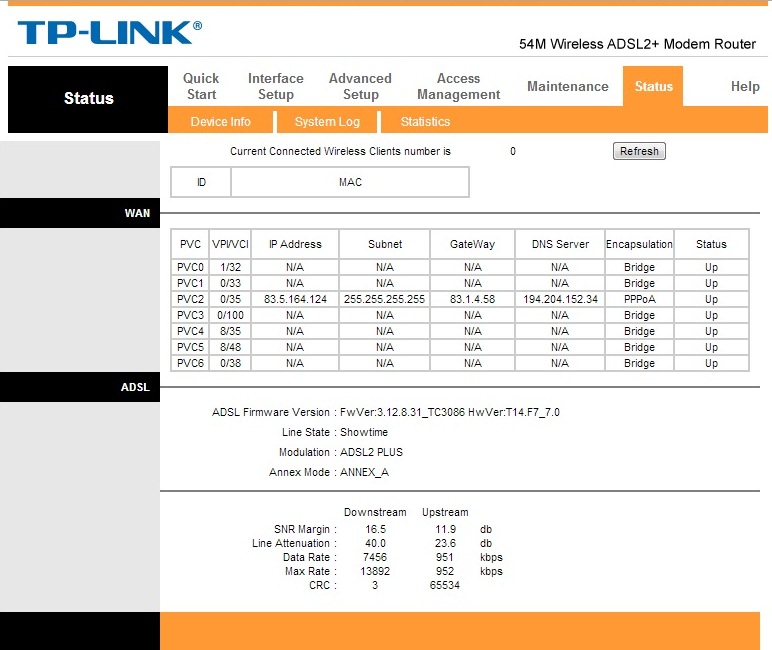This screenshot has width=772, height=650.
Task: Open the Help tab
Action: (745, 86)
